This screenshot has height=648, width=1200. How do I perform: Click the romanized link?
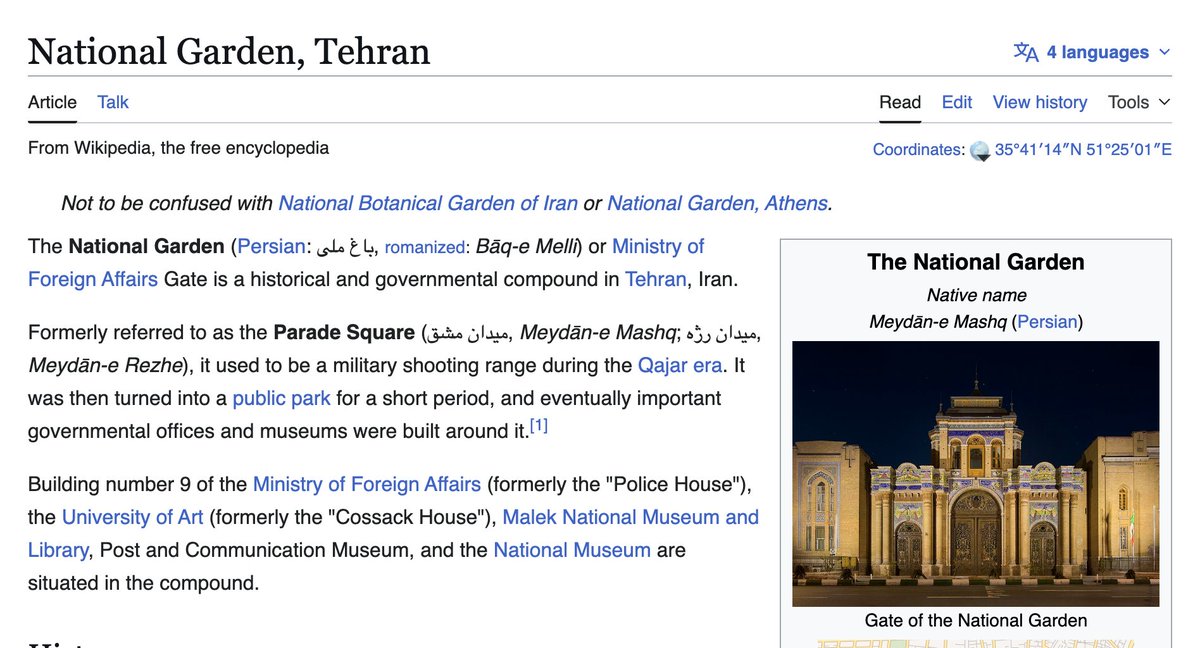tap(425, 247)
